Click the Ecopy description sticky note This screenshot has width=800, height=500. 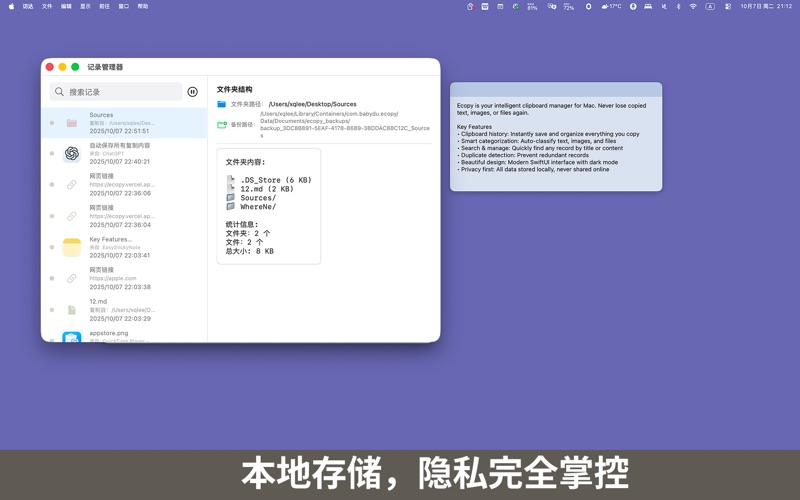[x=555, y=140]
